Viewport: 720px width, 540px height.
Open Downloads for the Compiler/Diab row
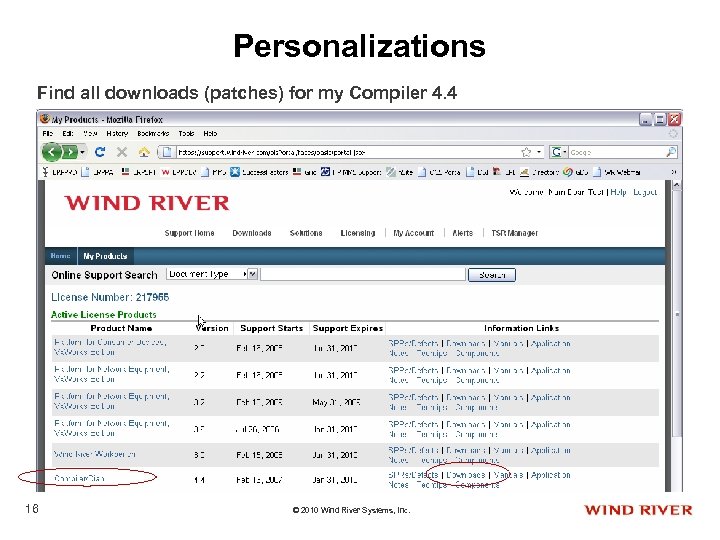pyautogui.click(x=466, y=475)
